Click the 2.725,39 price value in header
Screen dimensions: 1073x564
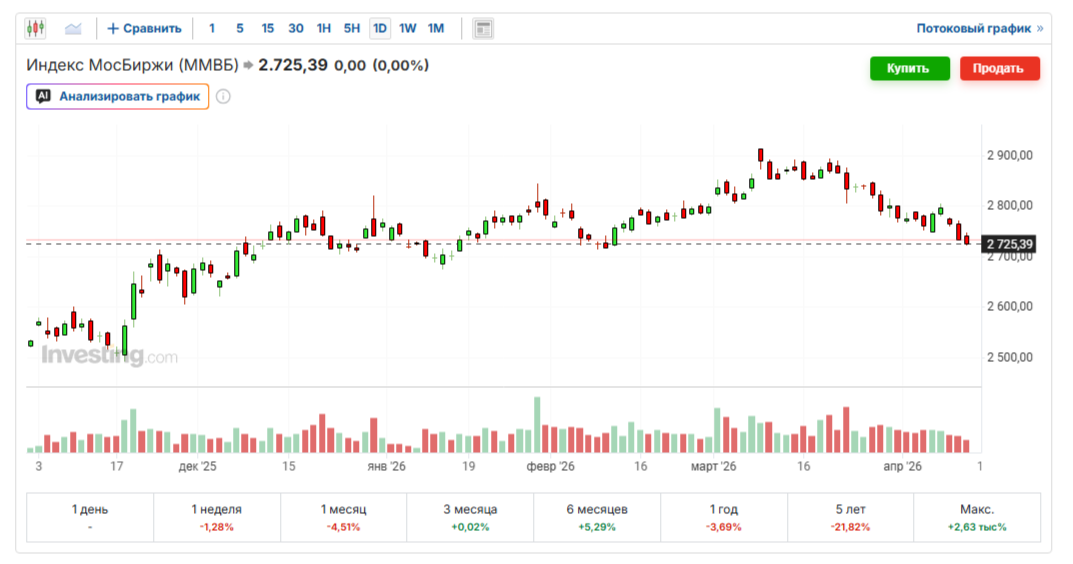click(x=293, y=66)
